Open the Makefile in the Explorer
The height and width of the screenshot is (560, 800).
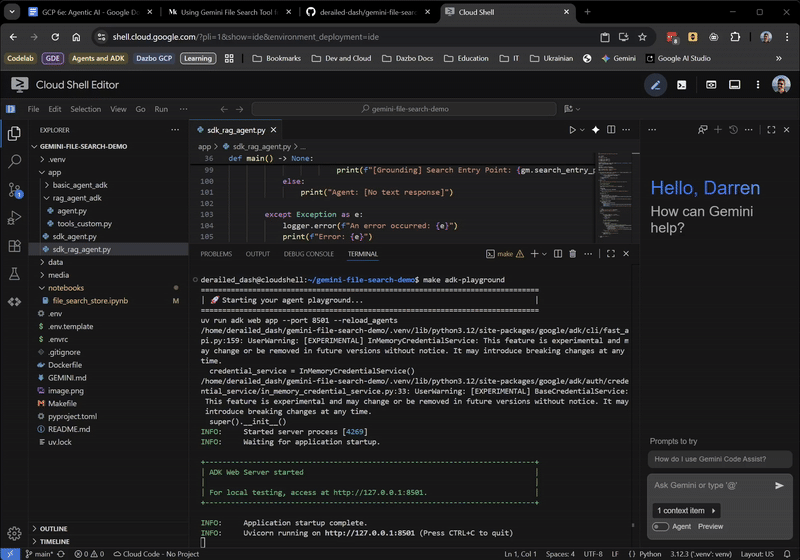[62, 403]
